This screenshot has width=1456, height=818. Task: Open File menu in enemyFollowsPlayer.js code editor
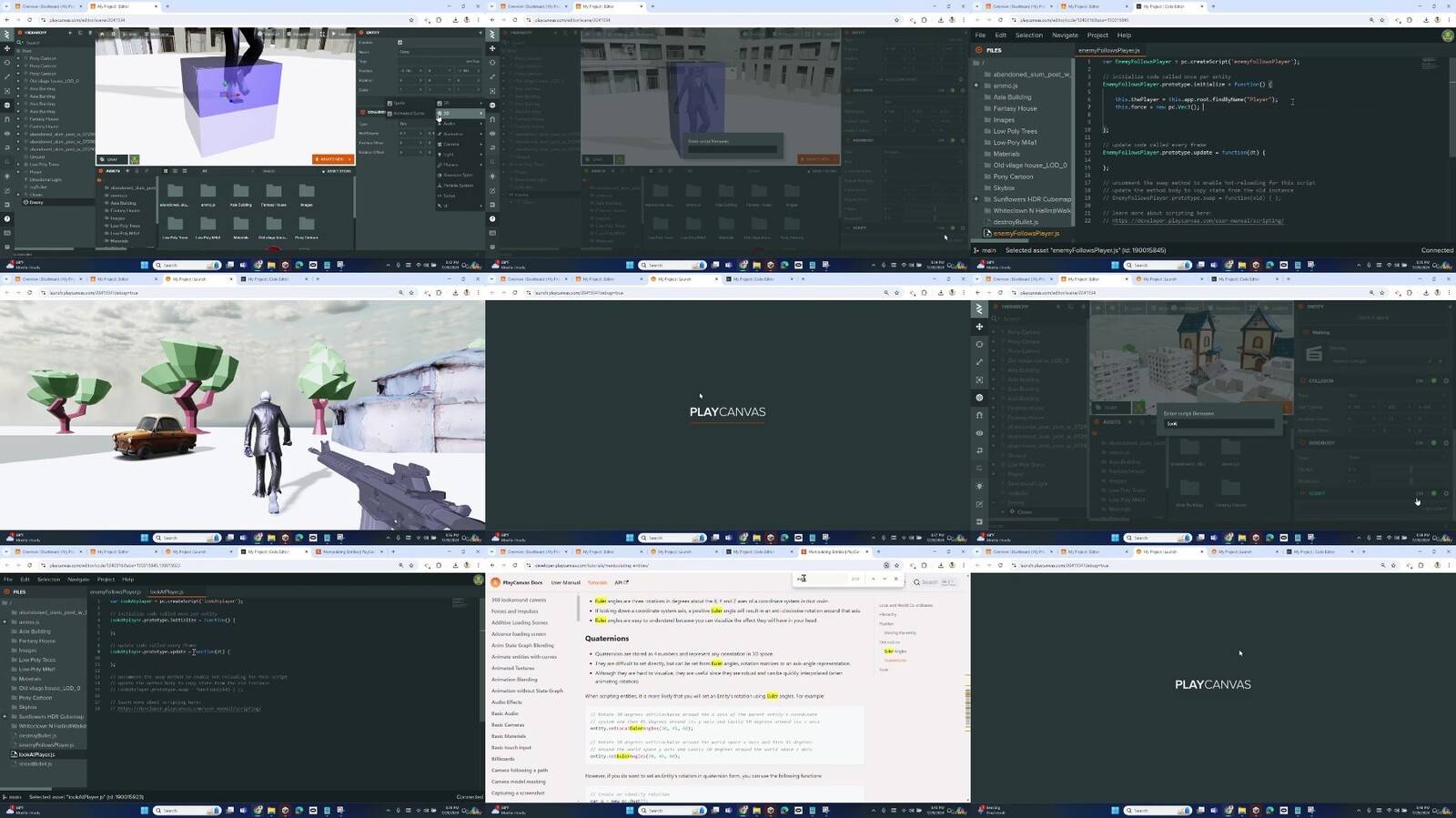[980, 35]
